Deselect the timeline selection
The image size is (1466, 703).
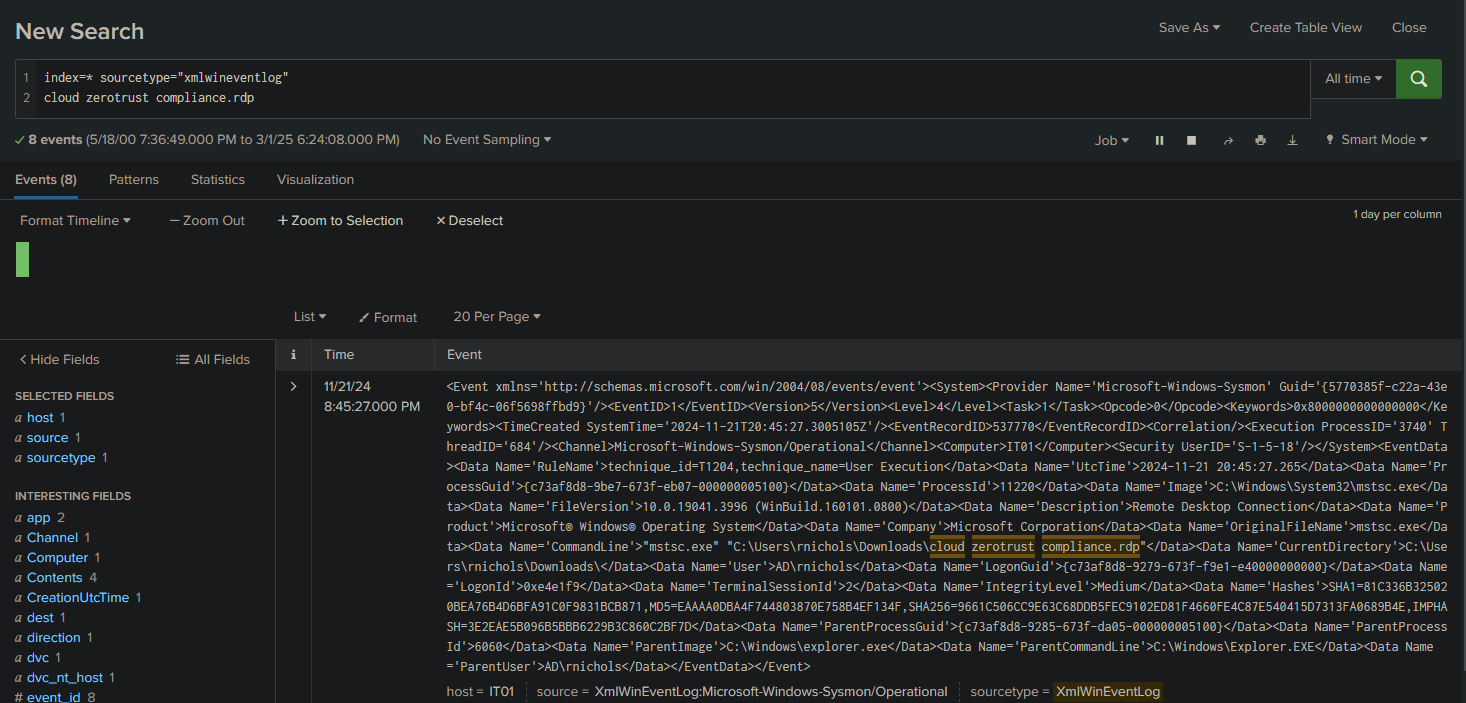[x=469, y=220]
